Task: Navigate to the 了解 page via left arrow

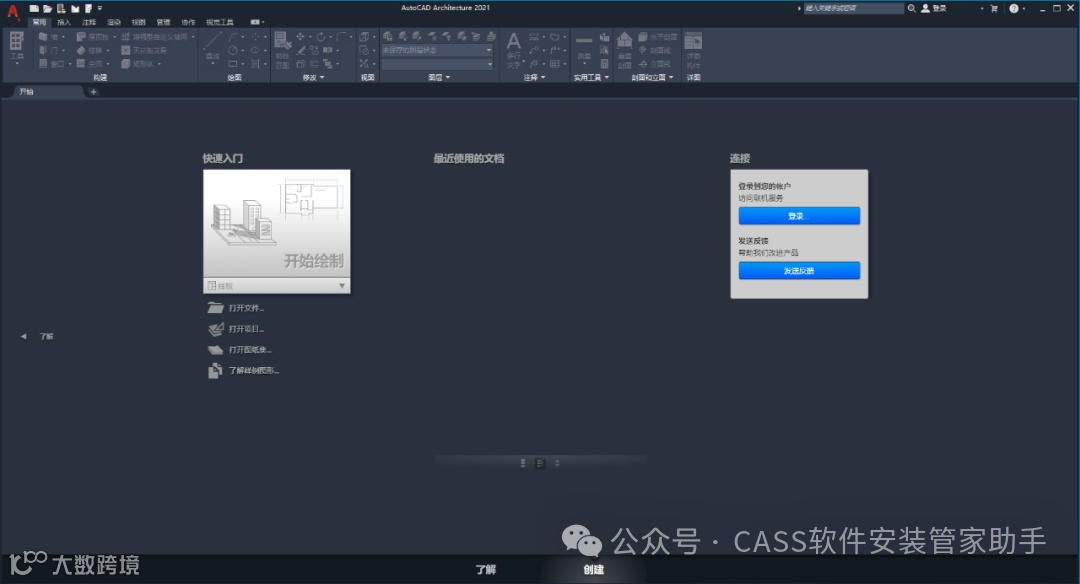Action: (23, 336)
